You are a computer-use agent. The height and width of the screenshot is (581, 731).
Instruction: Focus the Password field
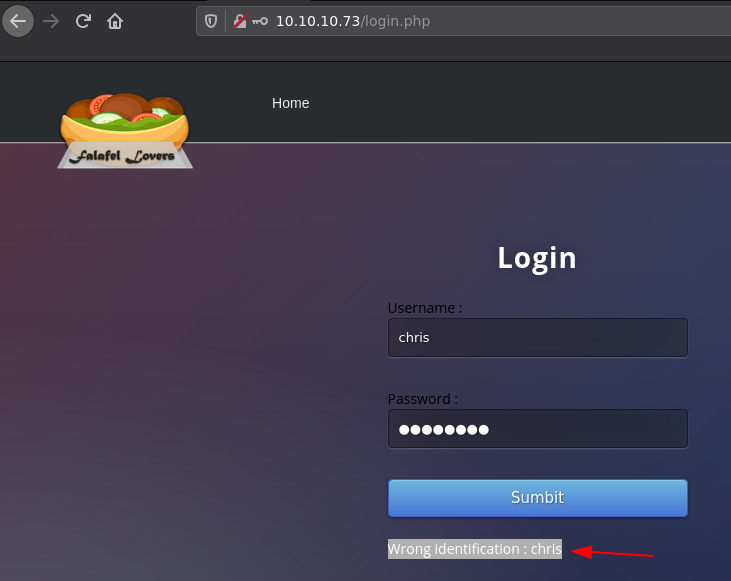pos(538,429)
